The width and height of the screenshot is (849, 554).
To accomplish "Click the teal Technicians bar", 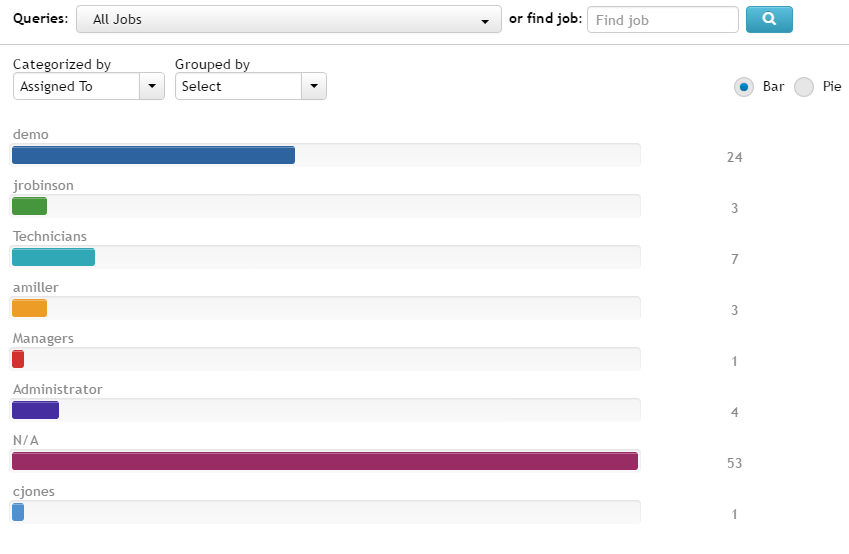I will coord(53,257).
